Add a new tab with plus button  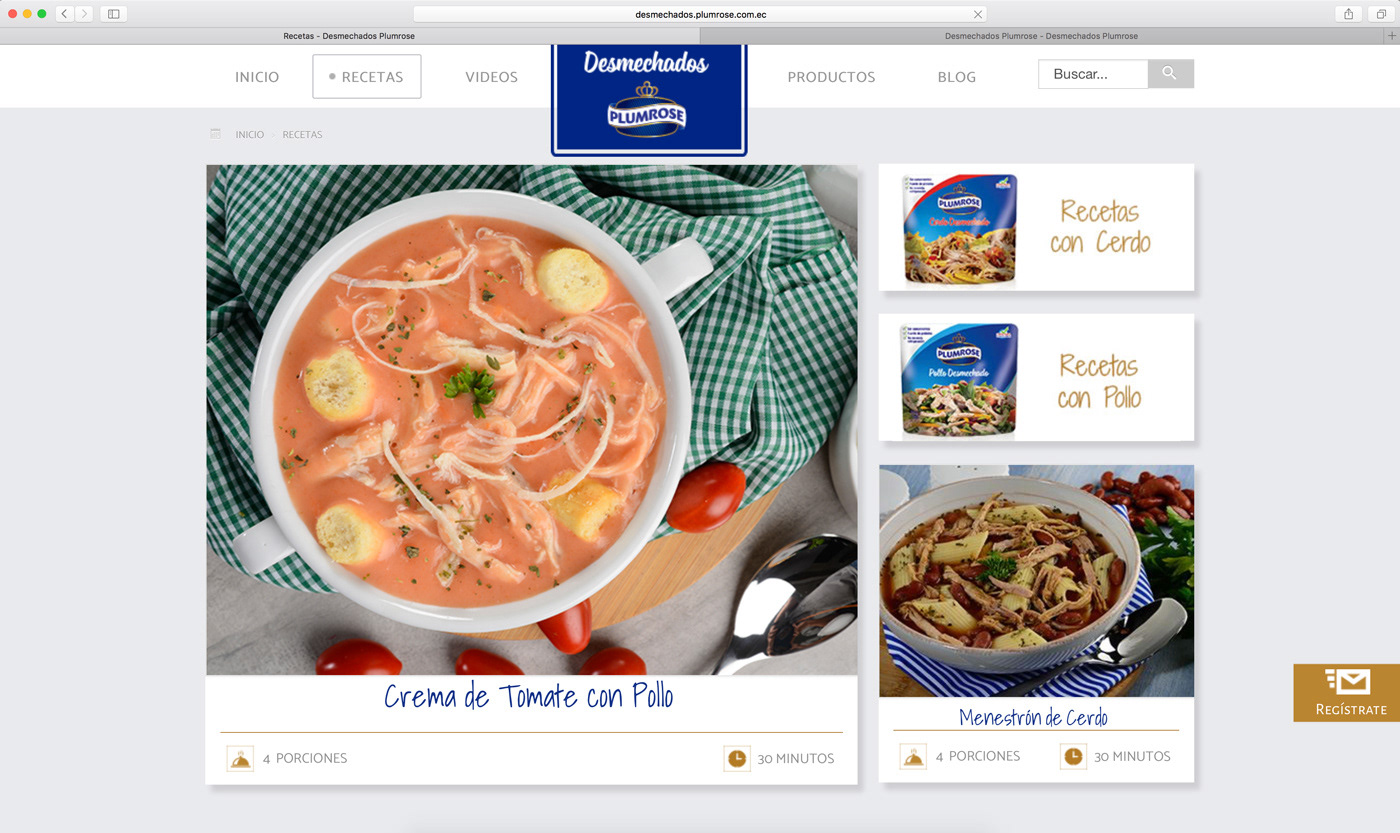(x=1392, y=36)
